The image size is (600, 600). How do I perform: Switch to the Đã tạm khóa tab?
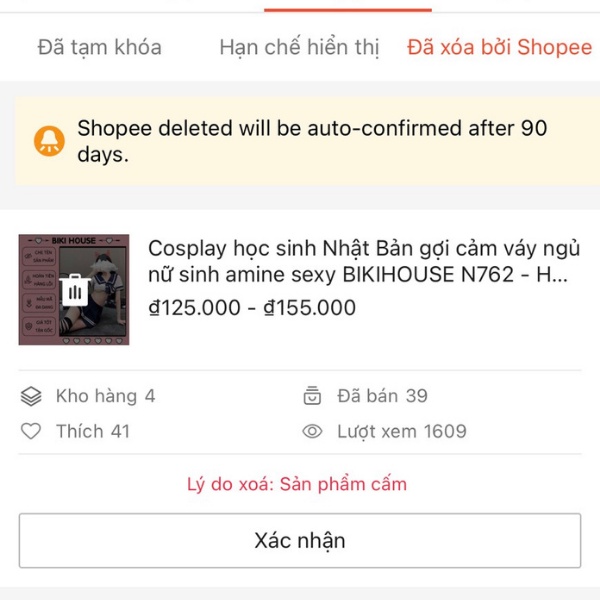[99, 47]
